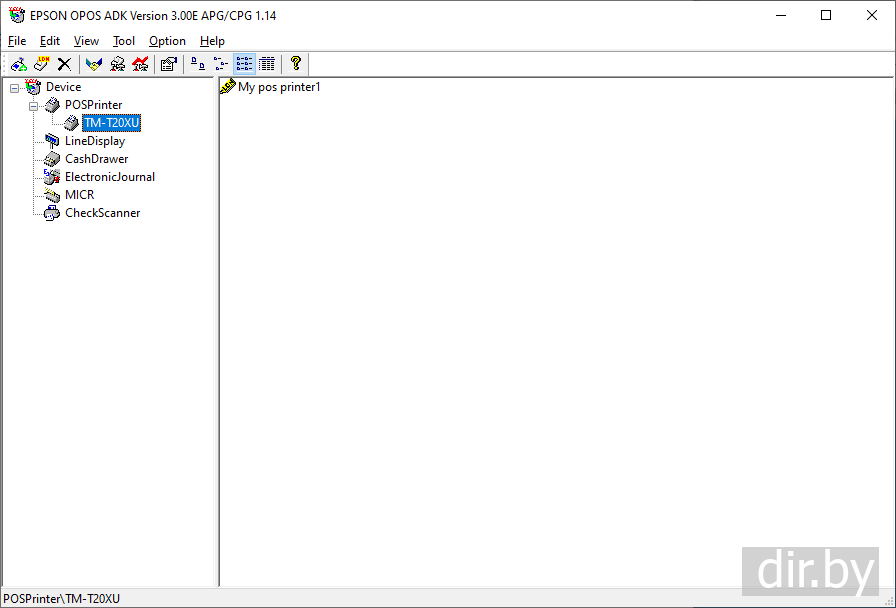Open the Tool menu

pos(123,41)
